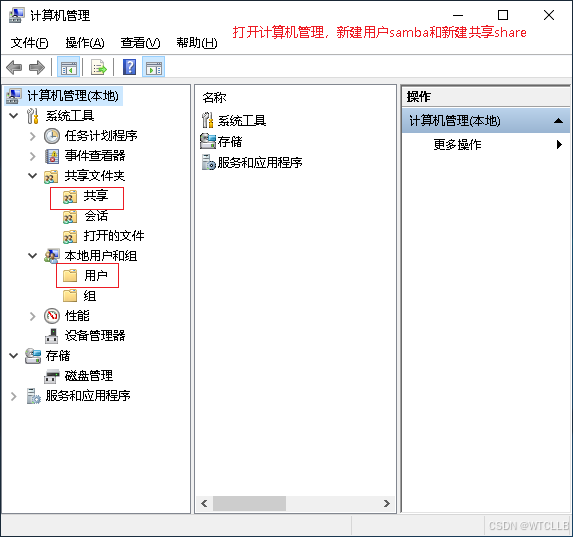573x537 pixels.
Task: Click the 磁盘管理 drive icon
Action: (52, 376)
